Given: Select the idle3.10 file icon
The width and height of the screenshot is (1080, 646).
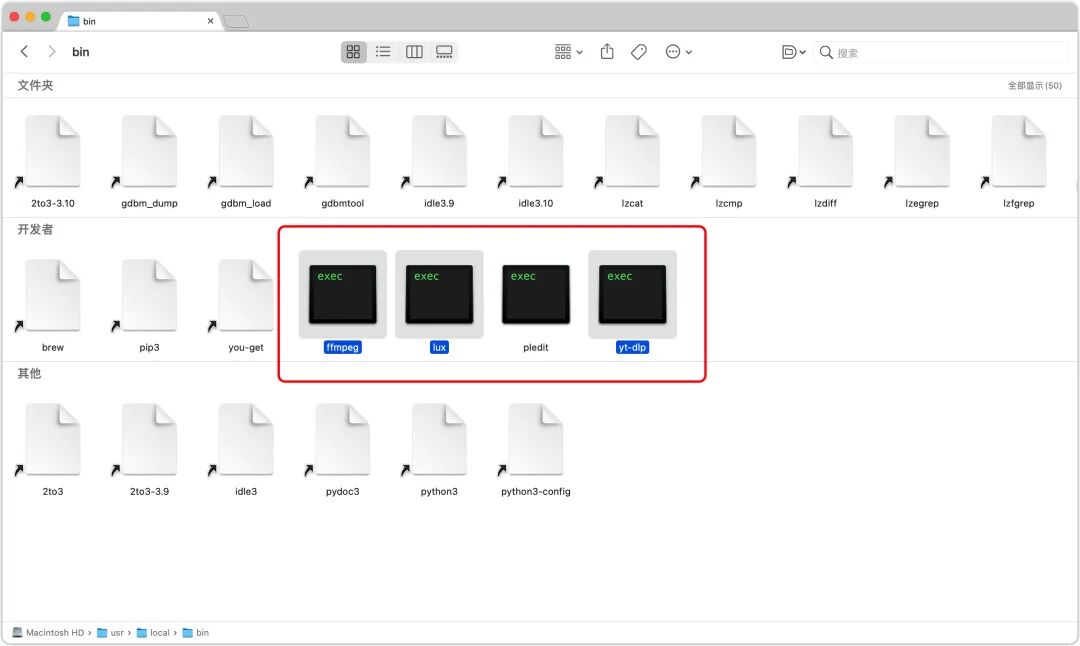Looking at the screenshot, I should pyautogui.click(x=536, y=152).
